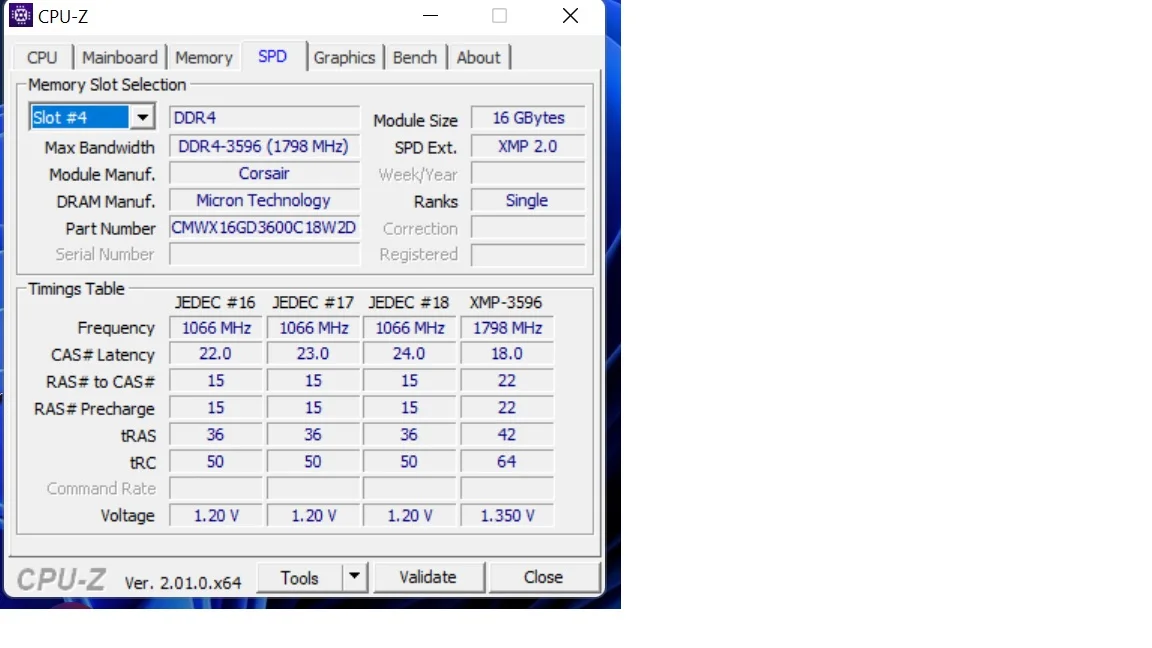The height and width of the screenshot is (648, 1152).
Task: Click Module Manuf. value Corsair
Action: click(264, 173)
